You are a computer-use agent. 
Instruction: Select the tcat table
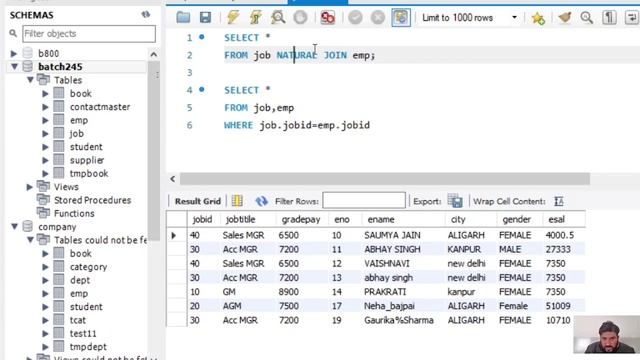point(78,320)
